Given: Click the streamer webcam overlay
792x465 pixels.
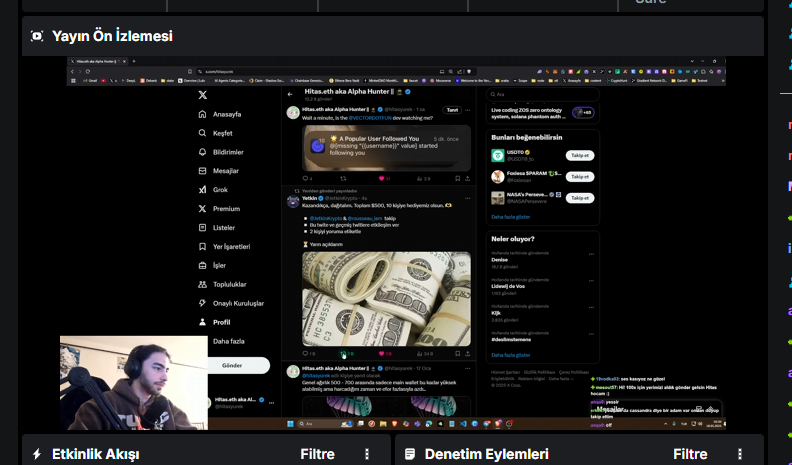Looking at the screenshot, I should click(x=134, y=383).
